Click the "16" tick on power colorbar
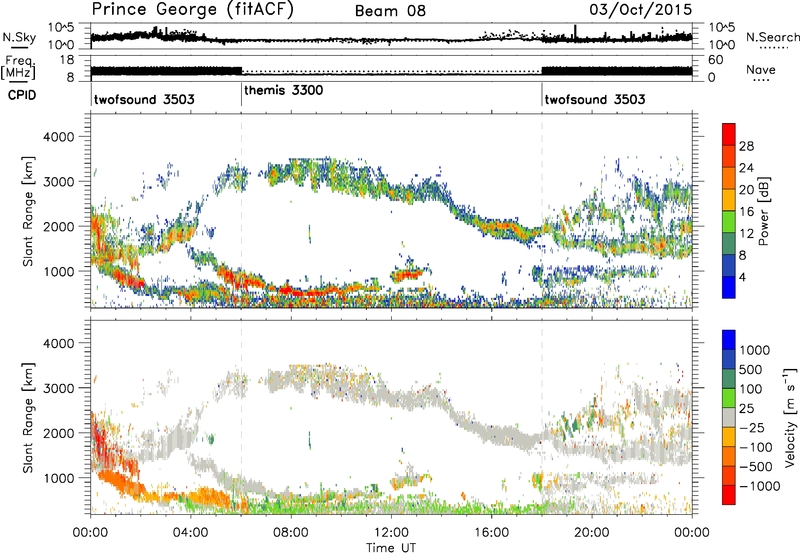800x554 pixels. (746, 212)
